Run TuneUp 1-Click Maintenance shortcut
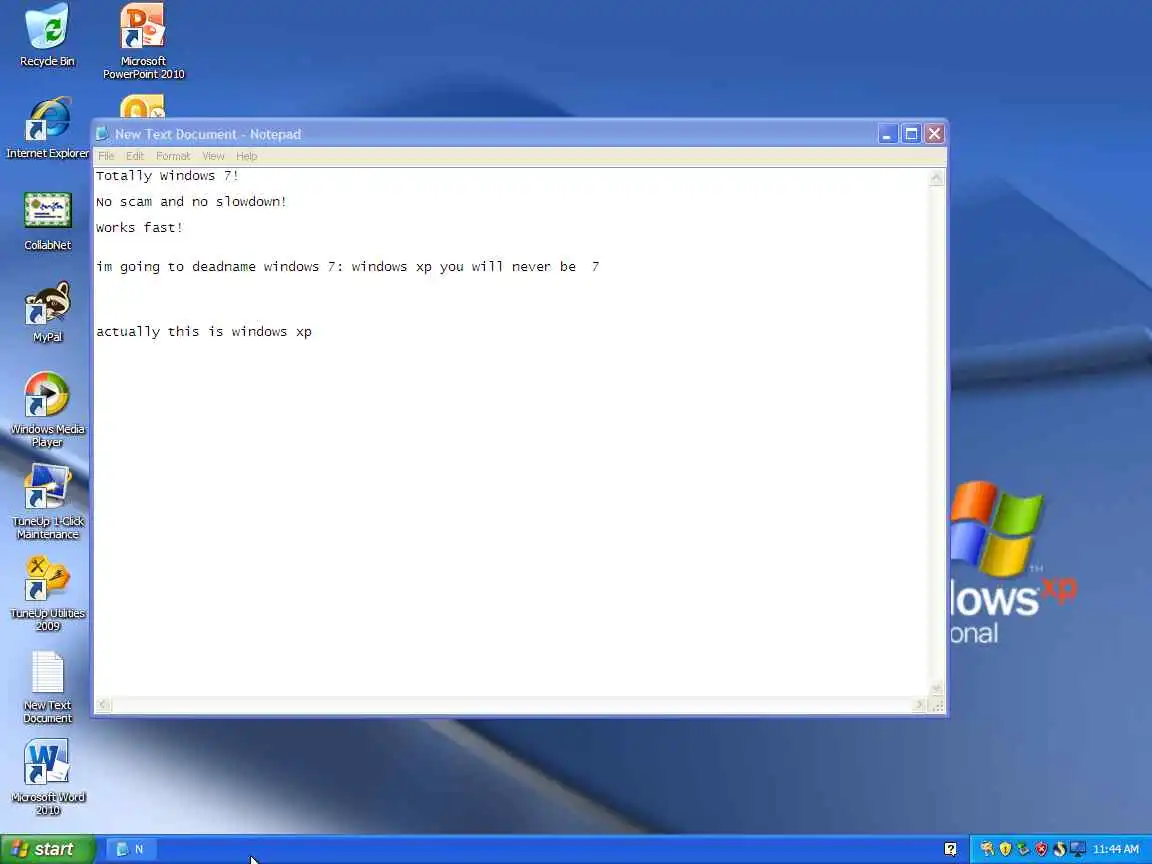The image size is (1152, 864). click(x=48, y=501)
